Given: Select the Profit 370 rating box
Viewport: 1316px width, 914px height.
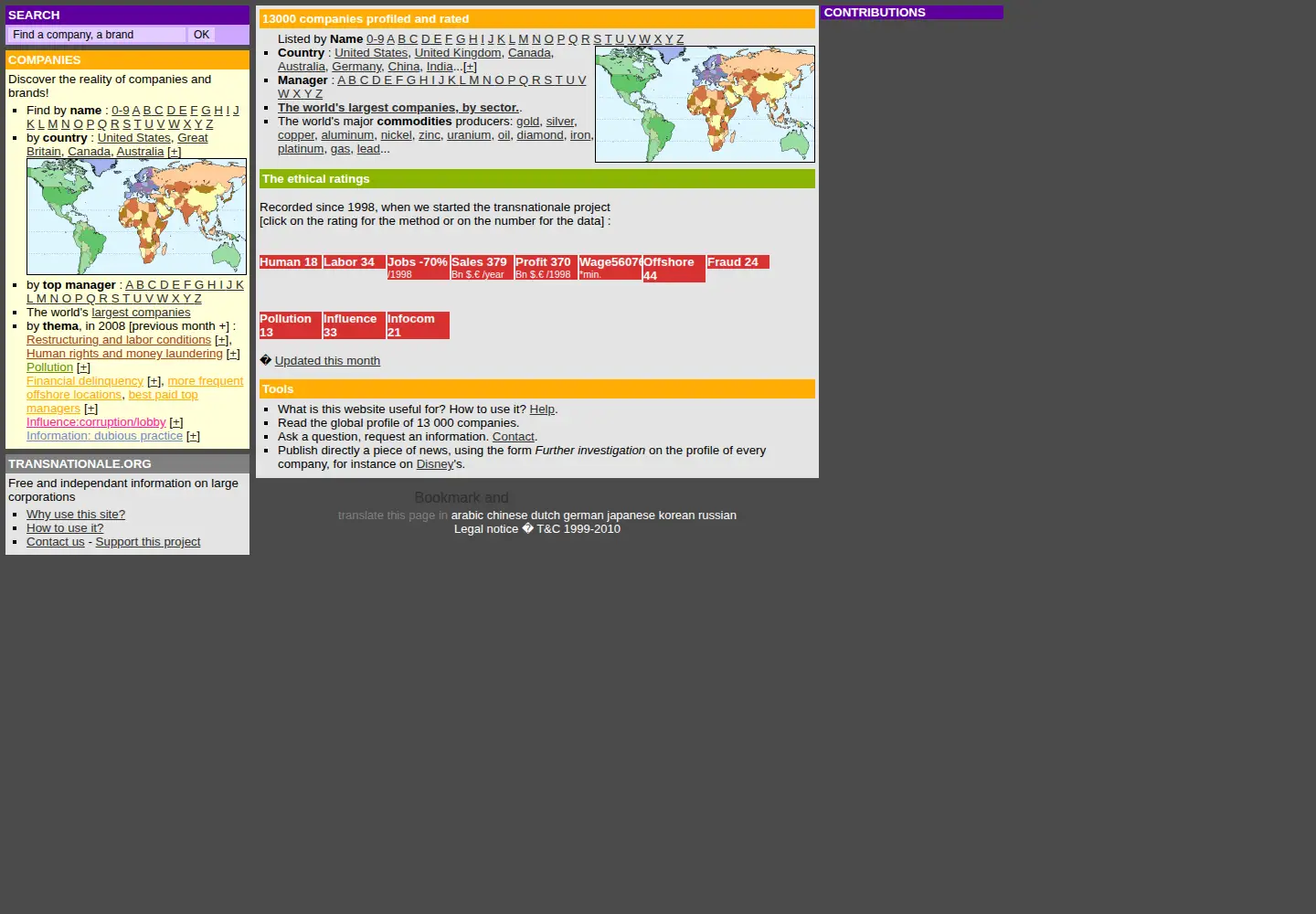Looking at the screenshot, I should coord(546,268).
